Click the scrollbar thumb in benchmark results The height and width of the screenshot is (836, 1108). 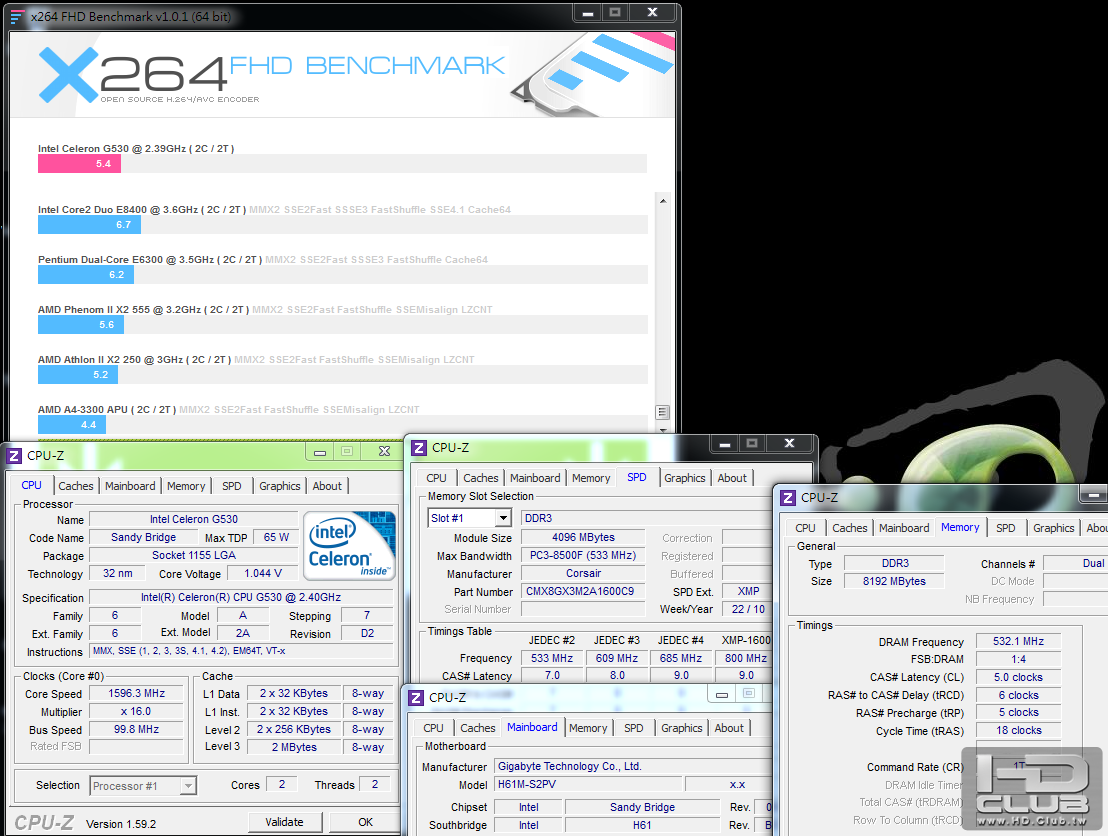pos(663,412)
